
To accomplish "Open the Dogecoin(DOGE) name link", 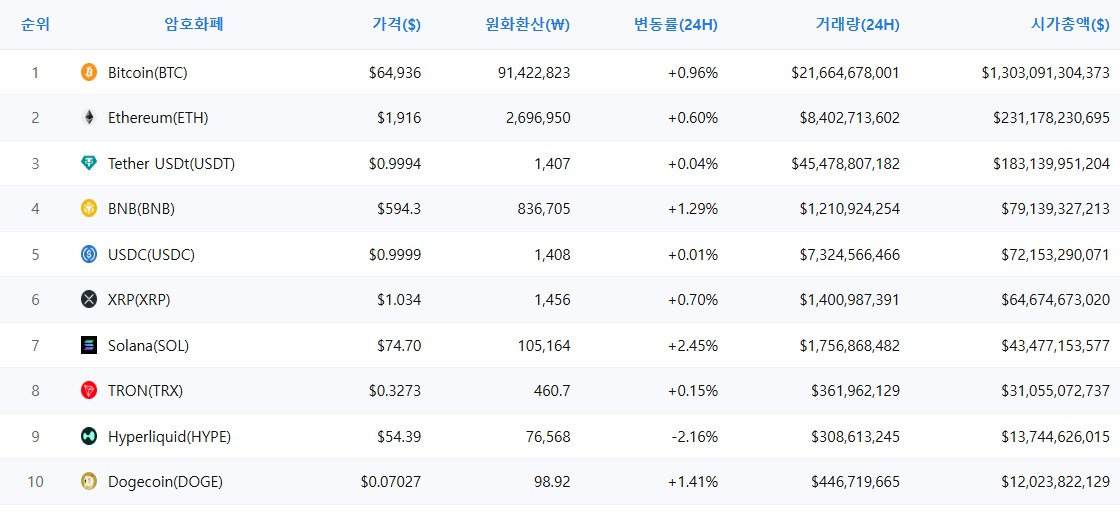I will (x=166, y=483).
